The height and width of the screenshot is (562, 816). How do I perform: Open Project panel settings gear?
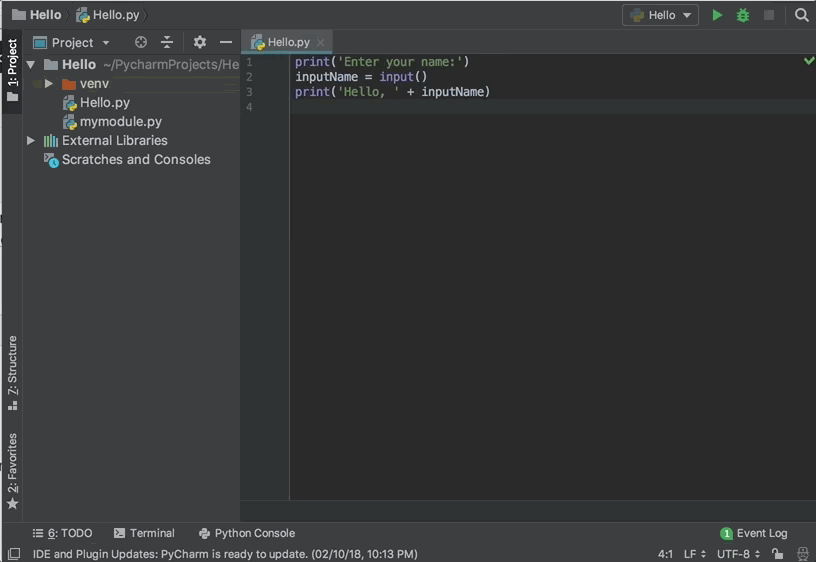200,42
